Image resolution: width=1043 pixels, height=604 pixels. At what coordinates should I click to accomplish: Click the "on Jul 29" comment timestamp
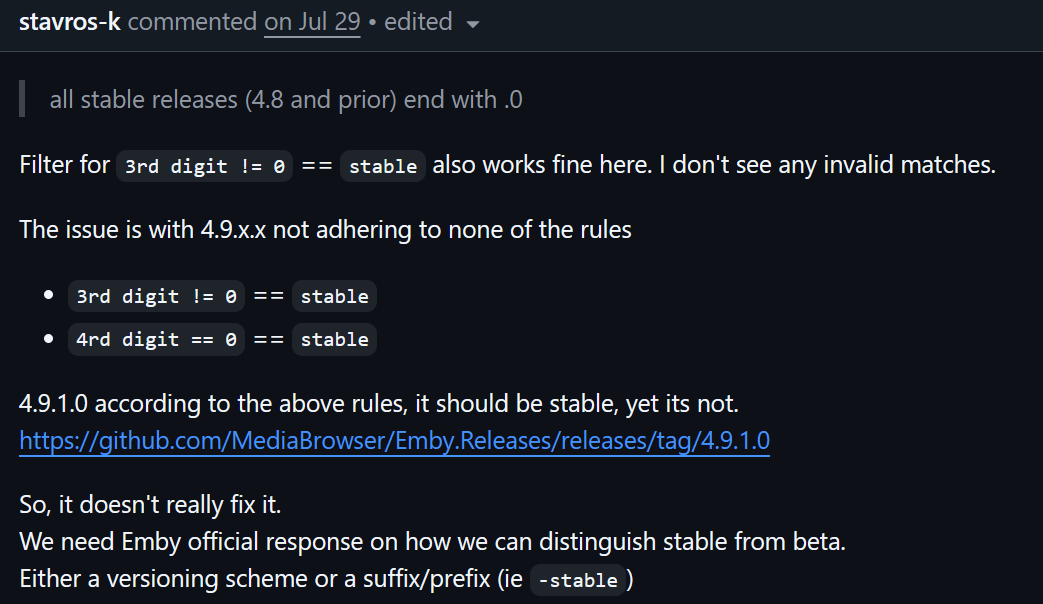[312, 22]
